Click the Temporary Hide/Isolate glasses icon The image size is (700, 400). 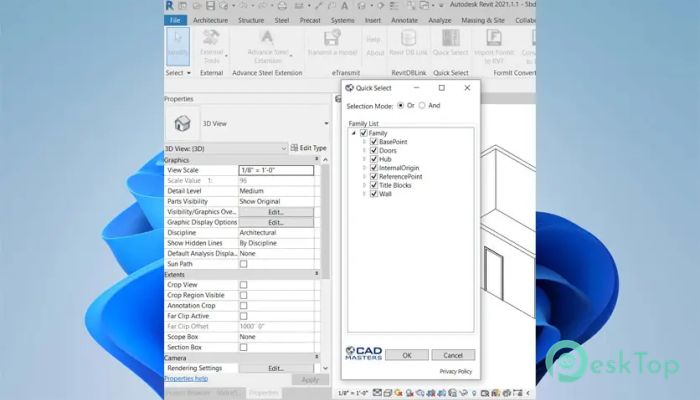point(463,393)
